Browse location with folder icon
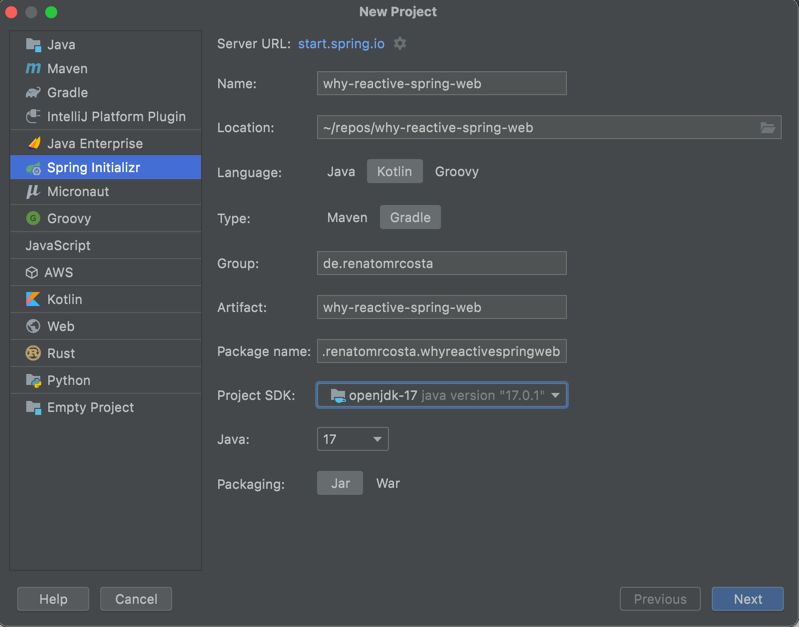 pos(767,128)
